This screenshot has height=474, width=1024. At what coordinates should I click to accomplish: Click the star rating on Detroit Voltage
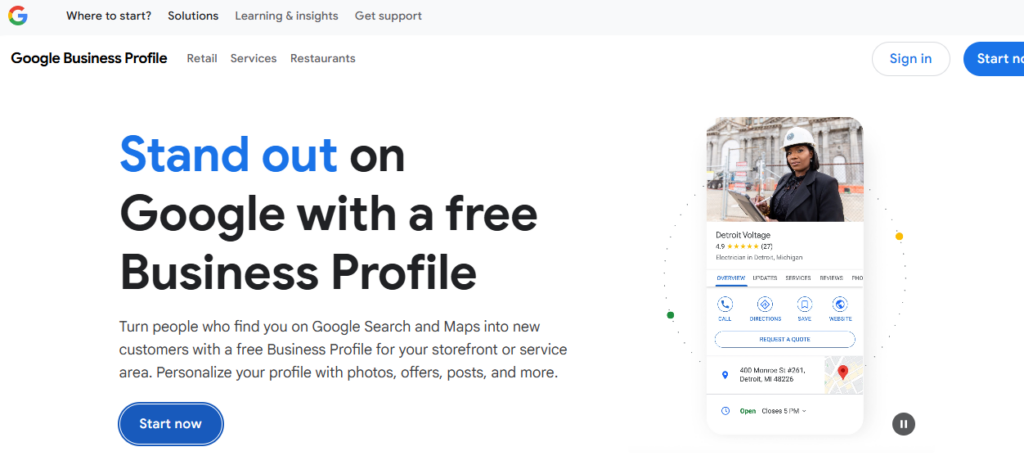(742, 246)
